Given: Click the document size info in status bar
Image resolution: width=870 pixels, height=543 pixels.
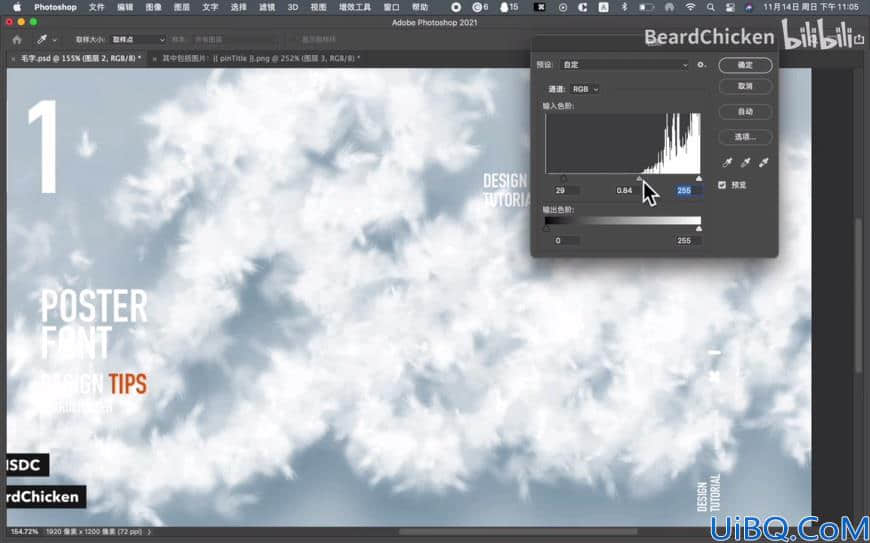Looking at the screenshot, I should point(94,532).
